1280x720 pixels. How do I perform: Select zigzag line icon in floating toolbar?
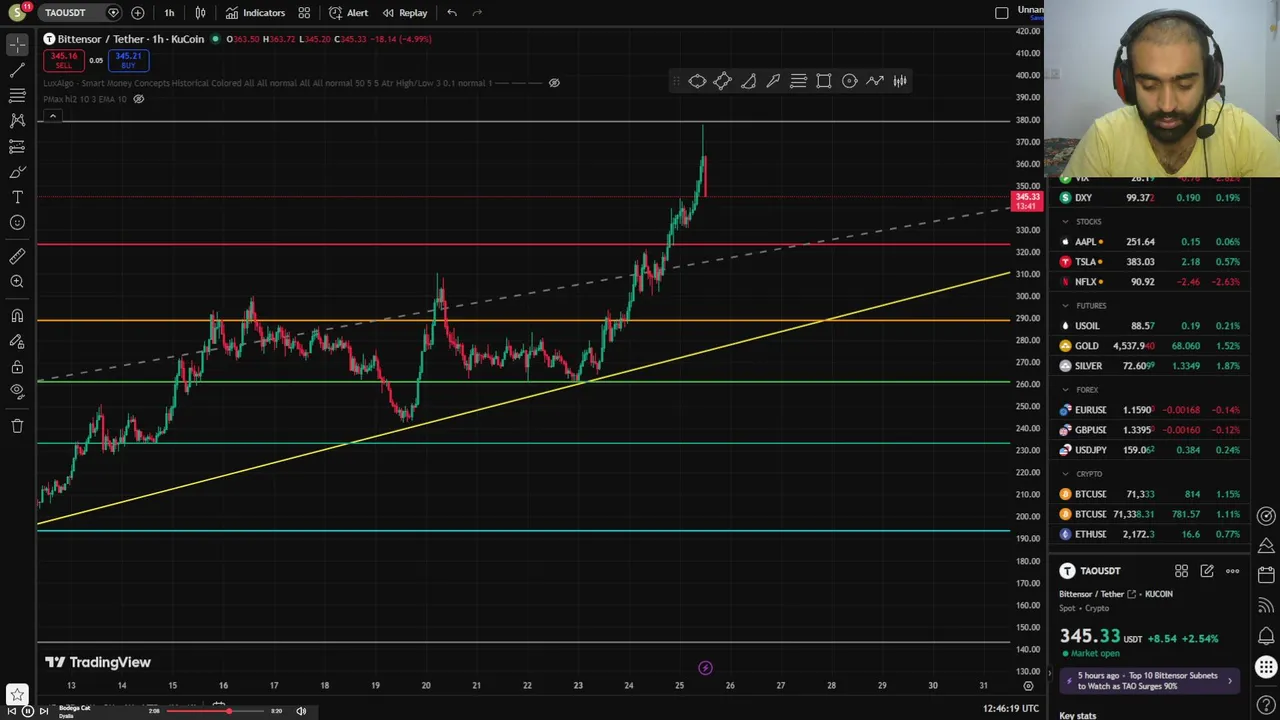(875, 81)
